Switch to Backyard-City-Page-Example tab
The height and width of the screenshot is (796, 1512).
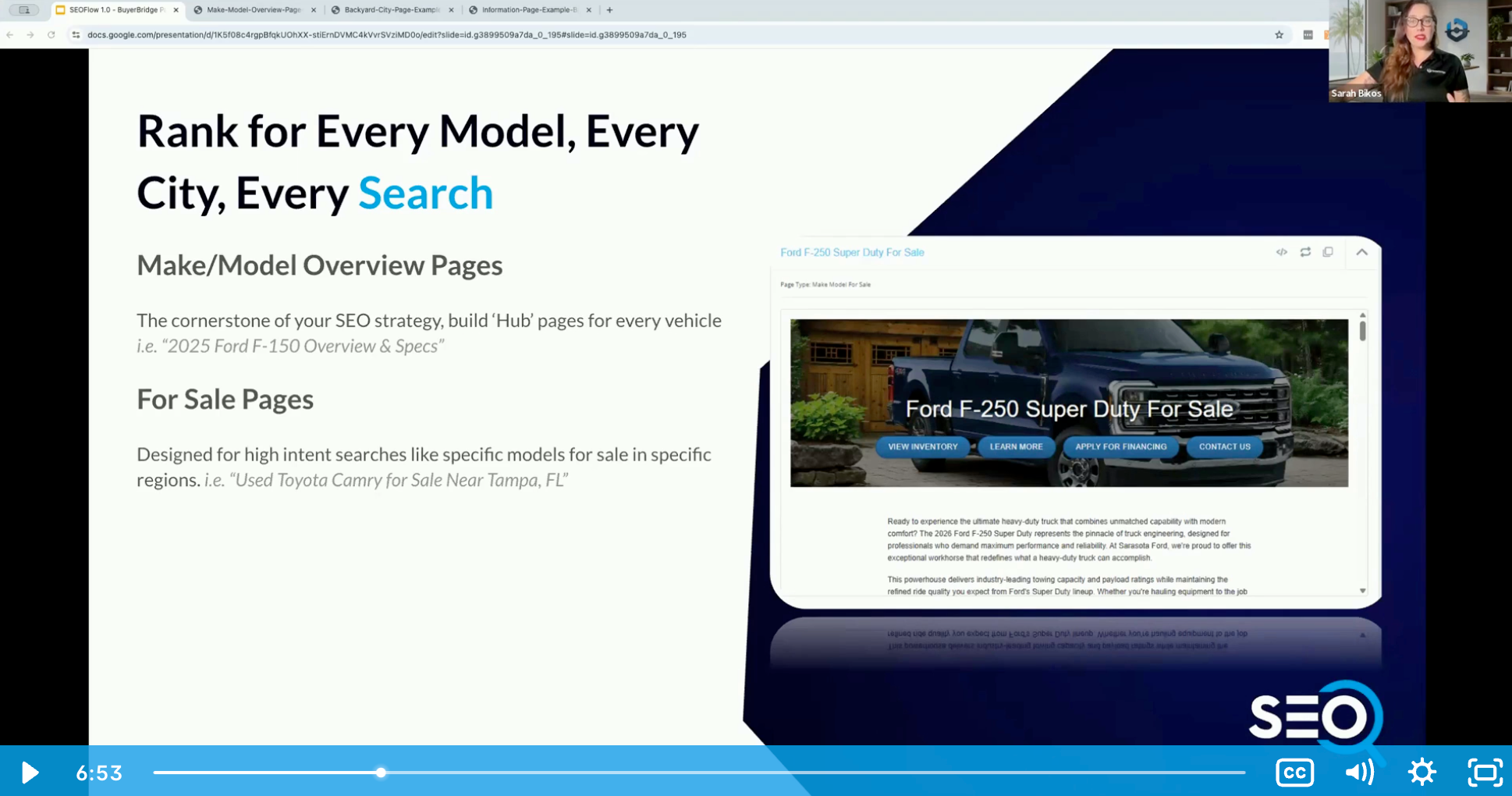(392, 10)
